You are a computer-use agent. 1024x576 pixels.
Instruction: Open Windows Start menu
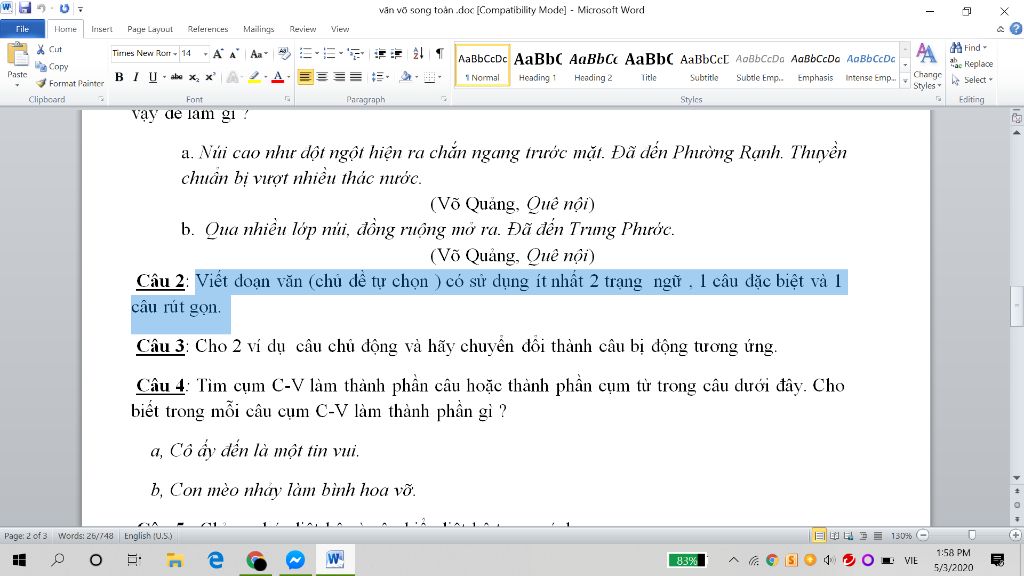(19, 560)
